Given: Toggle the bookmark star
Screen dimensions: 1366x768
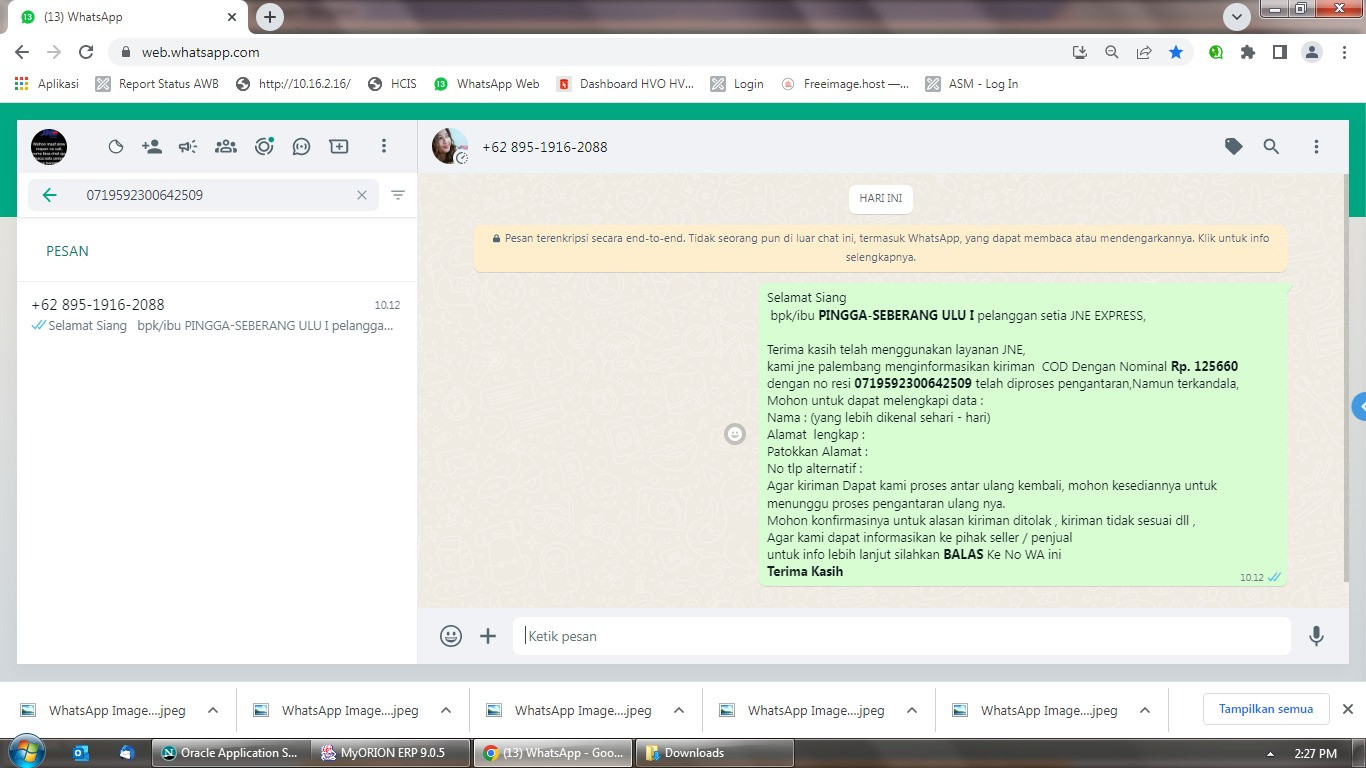Looking at the screenshot, I should tap(1176, 52).
